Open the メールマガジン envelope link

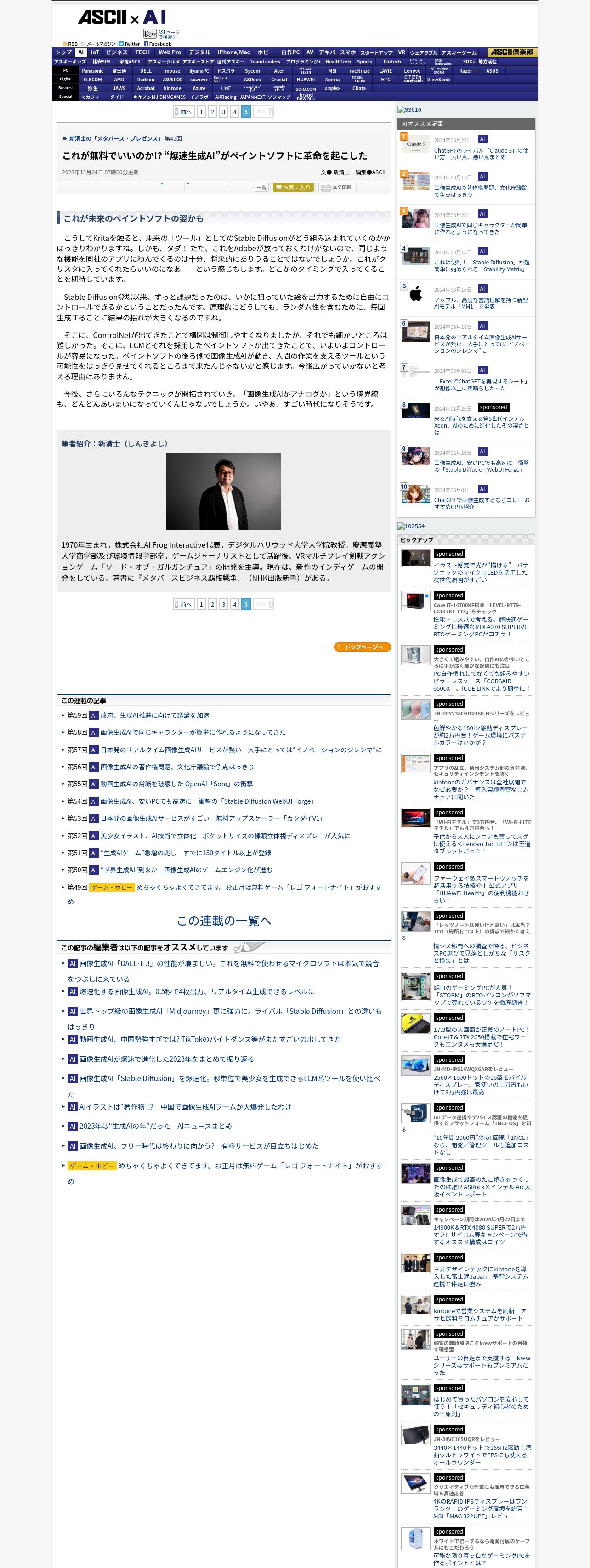98,44
